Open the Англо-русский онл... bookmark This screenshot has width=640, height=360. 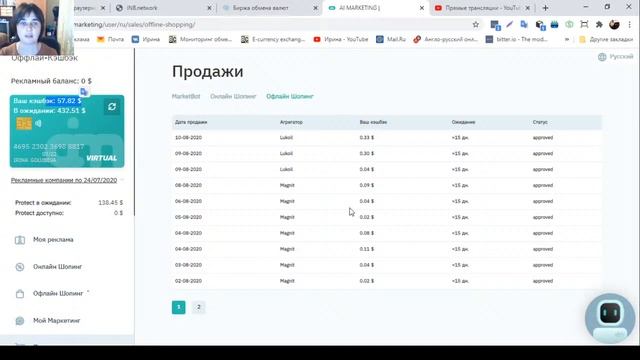446,39
